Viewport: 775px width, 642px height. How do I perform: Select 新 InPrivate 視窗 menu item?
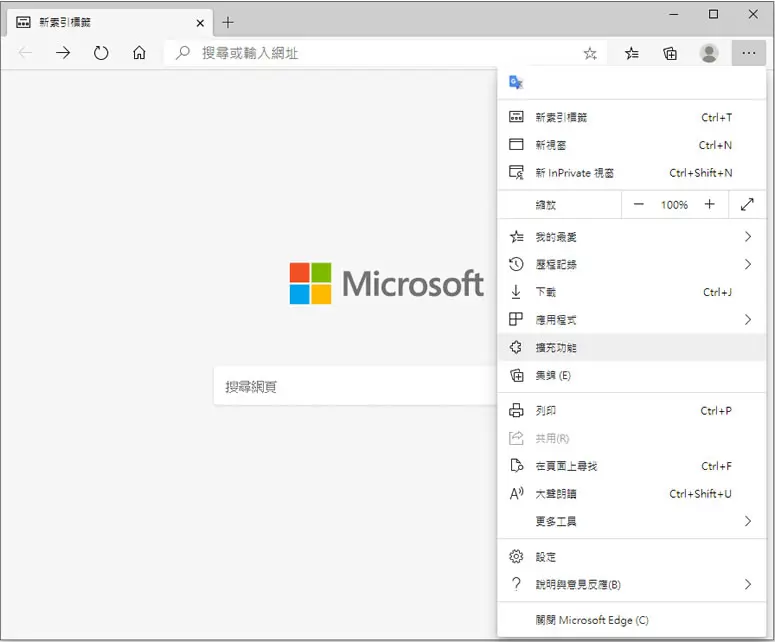(x=631, y=173)
